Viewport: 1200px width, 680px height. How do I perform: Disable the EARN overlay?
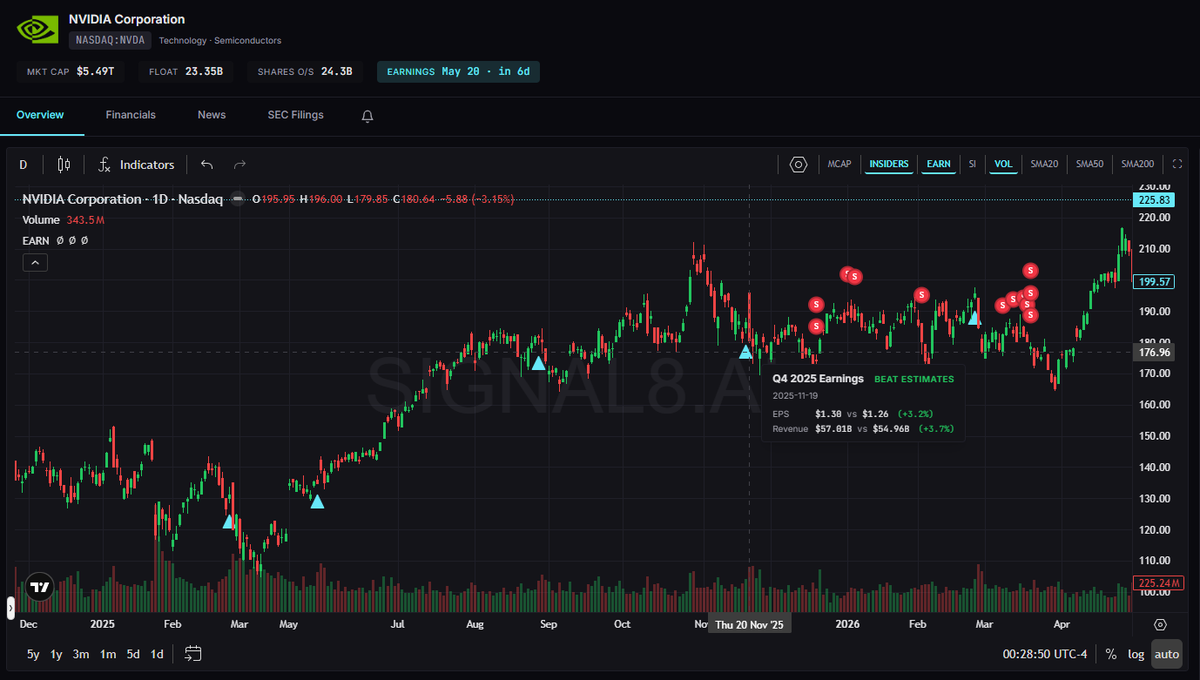(938, 164)
